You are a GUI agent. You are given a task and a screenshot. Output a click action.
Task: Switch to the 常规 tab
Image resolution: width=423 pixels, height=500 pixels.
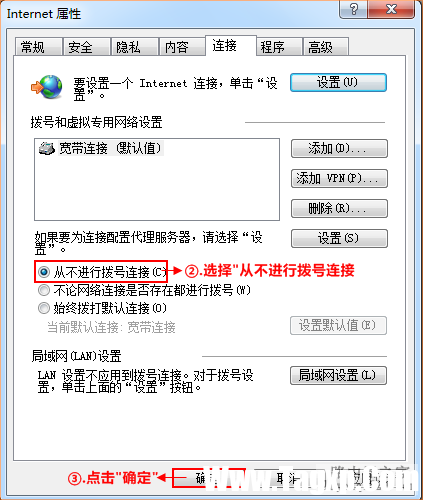39,47
